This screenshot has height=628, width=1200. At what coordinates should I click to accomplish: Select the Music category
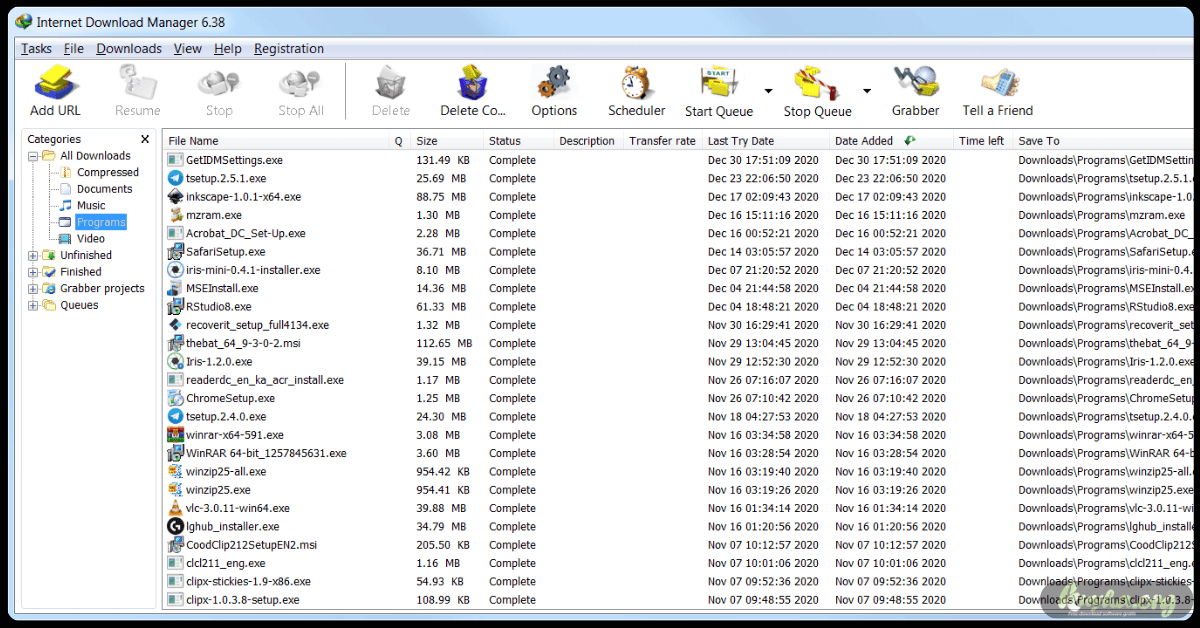point(90,205)
